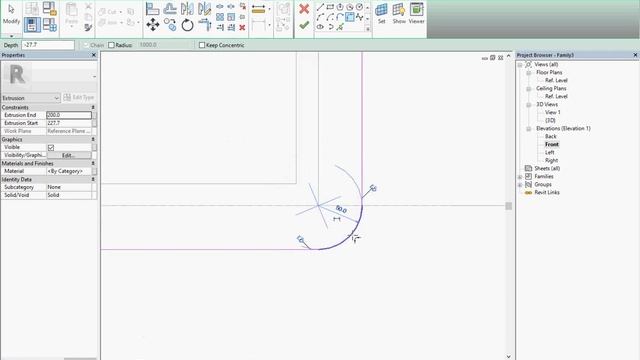The image size is (640, 360).
Task: Click the Match Type Properties paintbrush icon
Action: coord(88,27)
